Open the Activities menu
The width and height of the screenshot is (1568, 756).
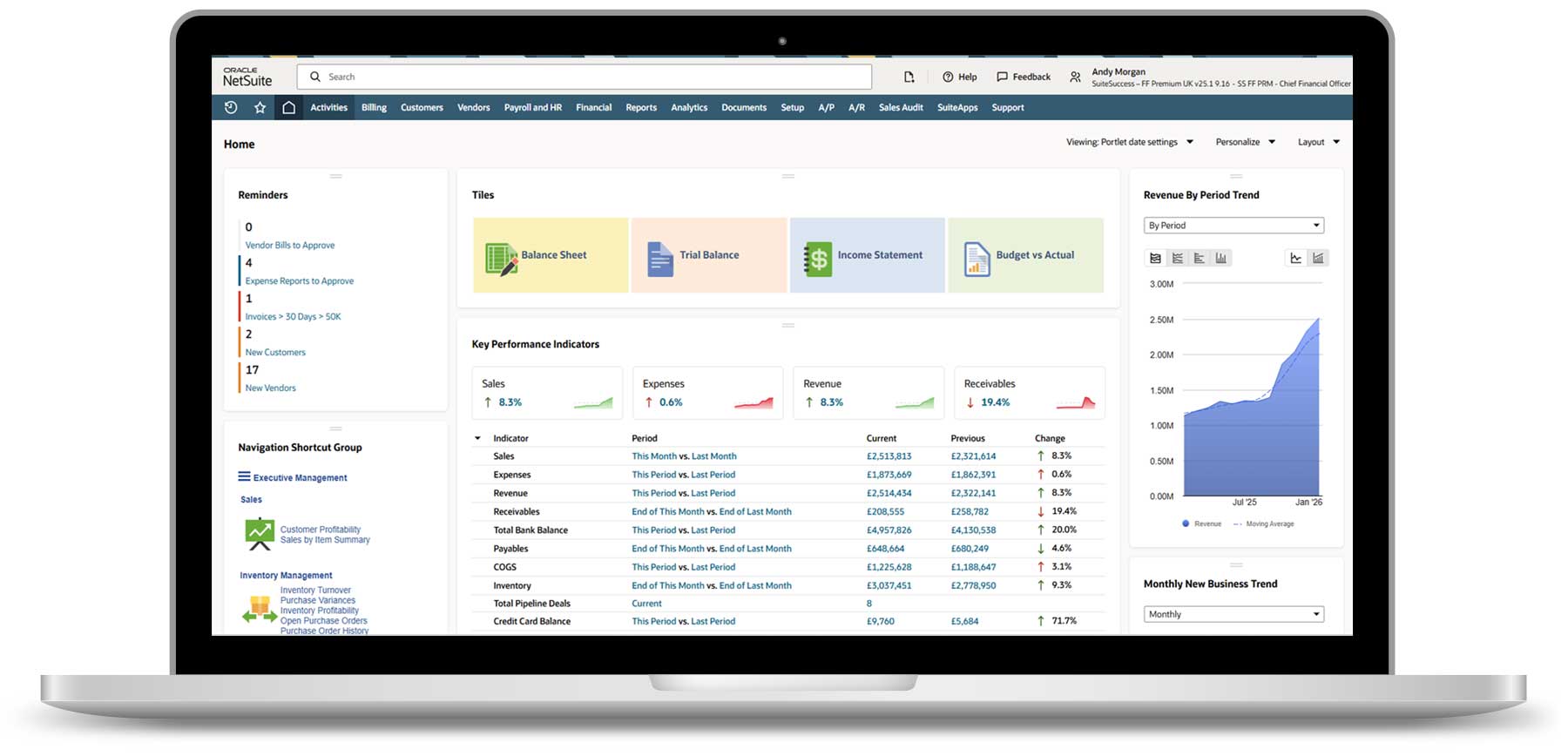(x=328, y=107)
